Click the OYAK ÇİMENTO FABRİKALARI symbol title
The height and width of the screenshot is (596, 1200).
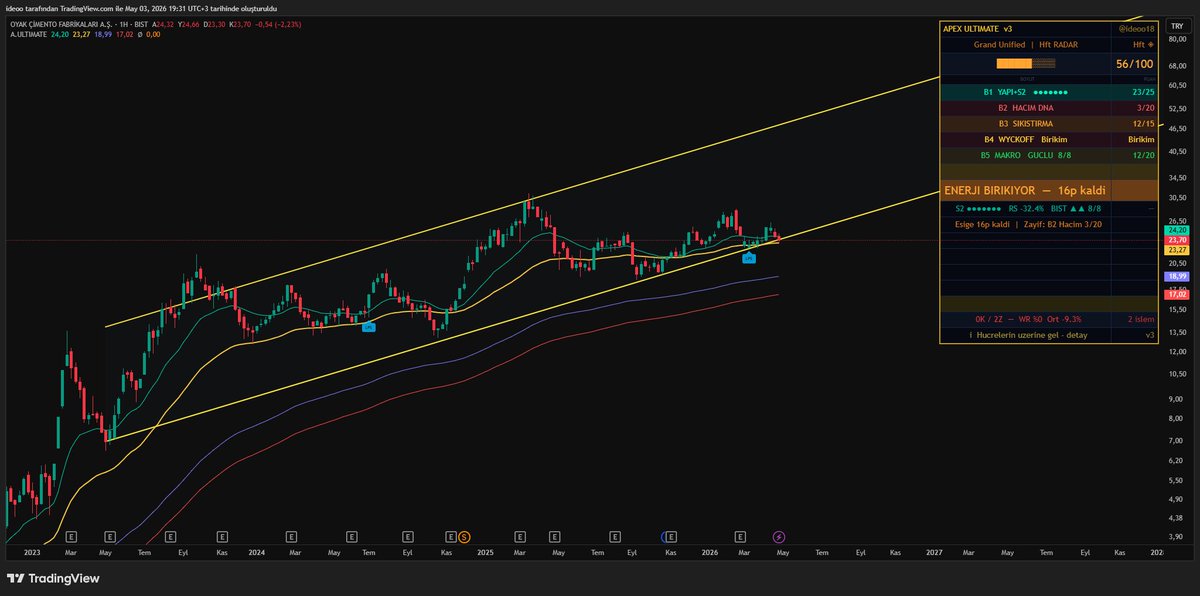click(x=59, y=24)
